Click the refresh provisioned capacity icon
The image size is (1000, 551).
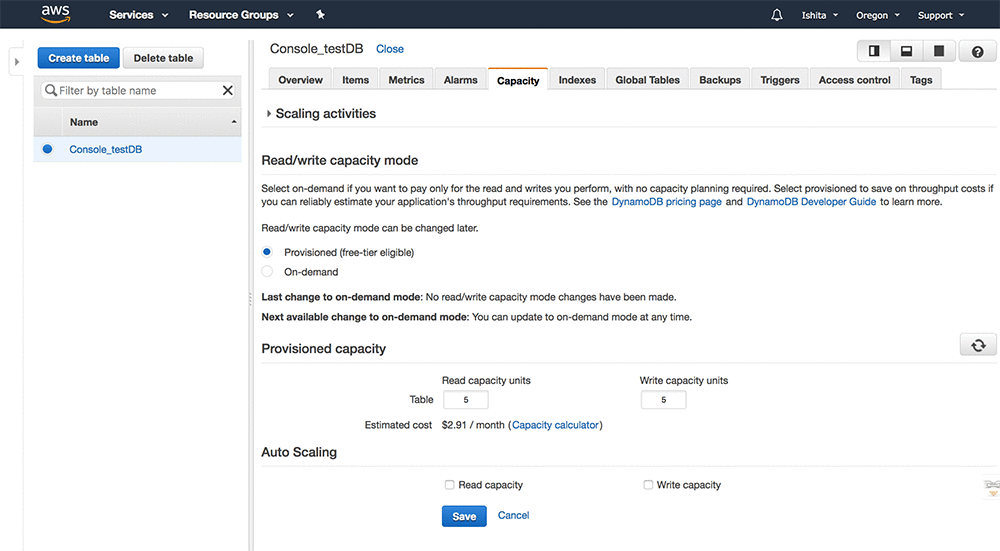(977, 345)
